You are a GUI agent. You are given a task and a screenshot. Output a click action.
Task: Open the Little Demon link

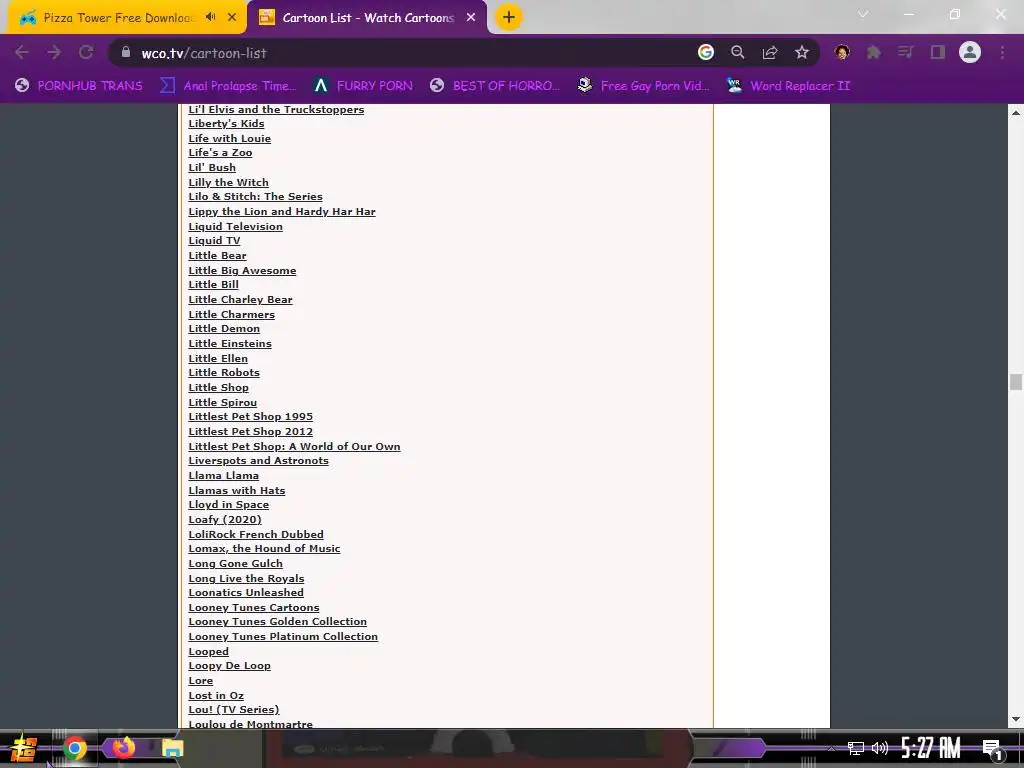pyautogui.click(x=224, y=328)
